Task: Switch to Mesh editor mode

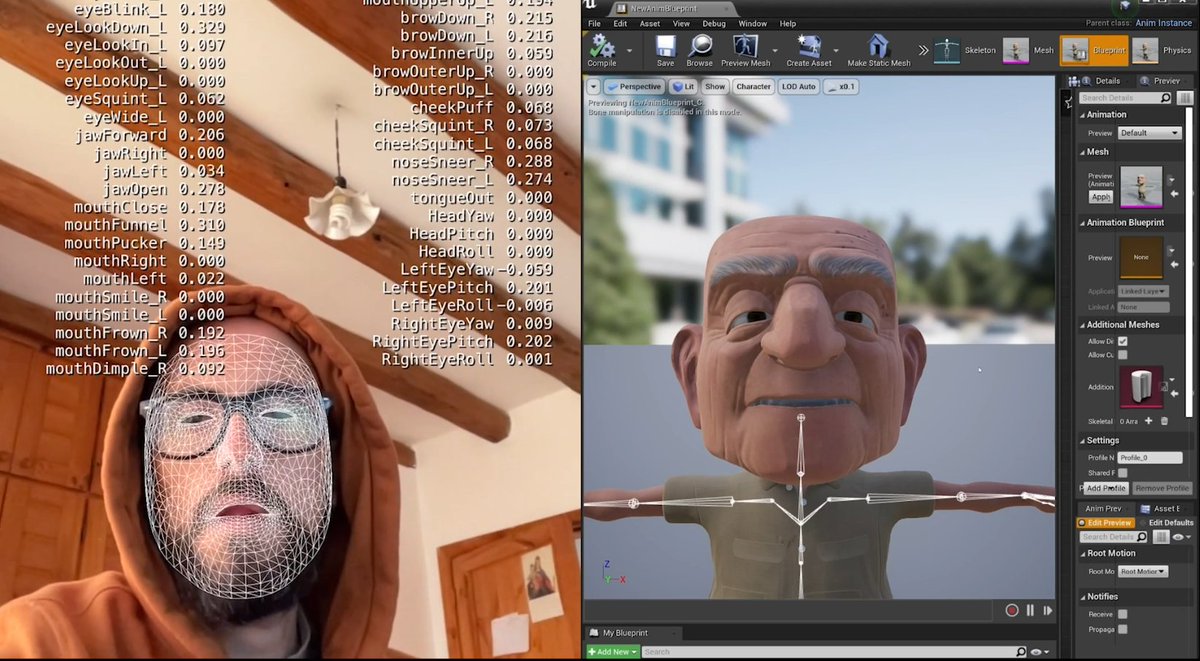Action: pos(1029,50)
